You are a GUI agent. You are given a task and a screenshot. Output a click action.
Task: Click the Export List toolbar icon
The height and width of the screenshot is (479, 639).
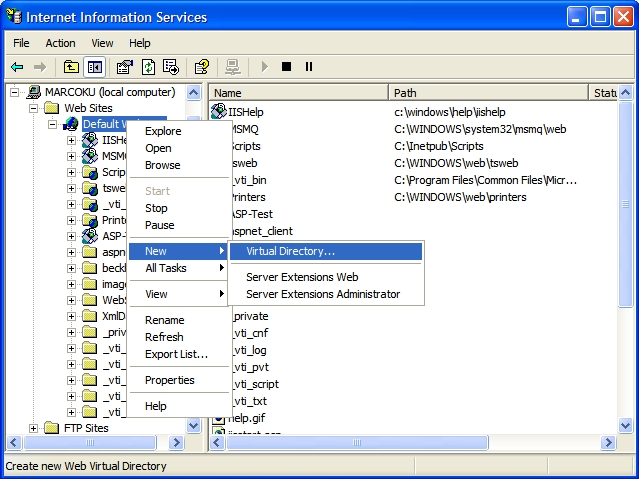pos(171,67)
